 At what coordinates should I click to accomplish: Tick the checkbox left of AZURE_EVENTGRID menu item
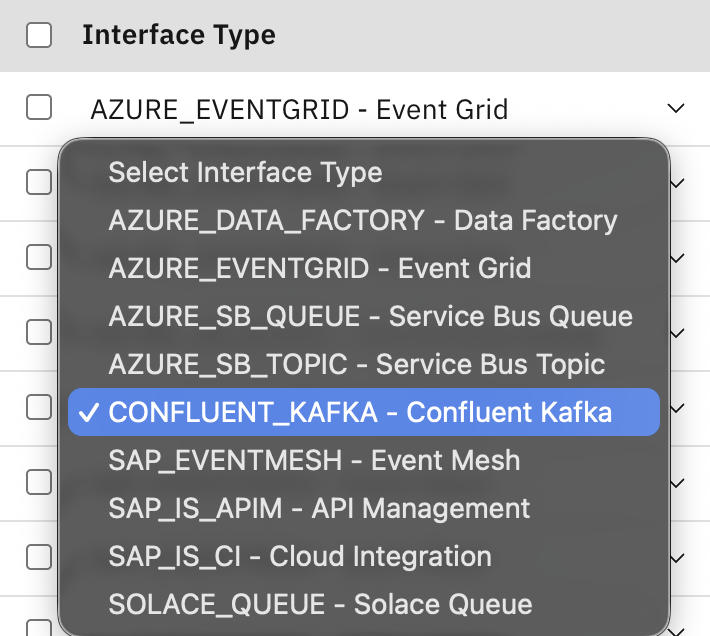pyautogui.click(x=39, y=257)
